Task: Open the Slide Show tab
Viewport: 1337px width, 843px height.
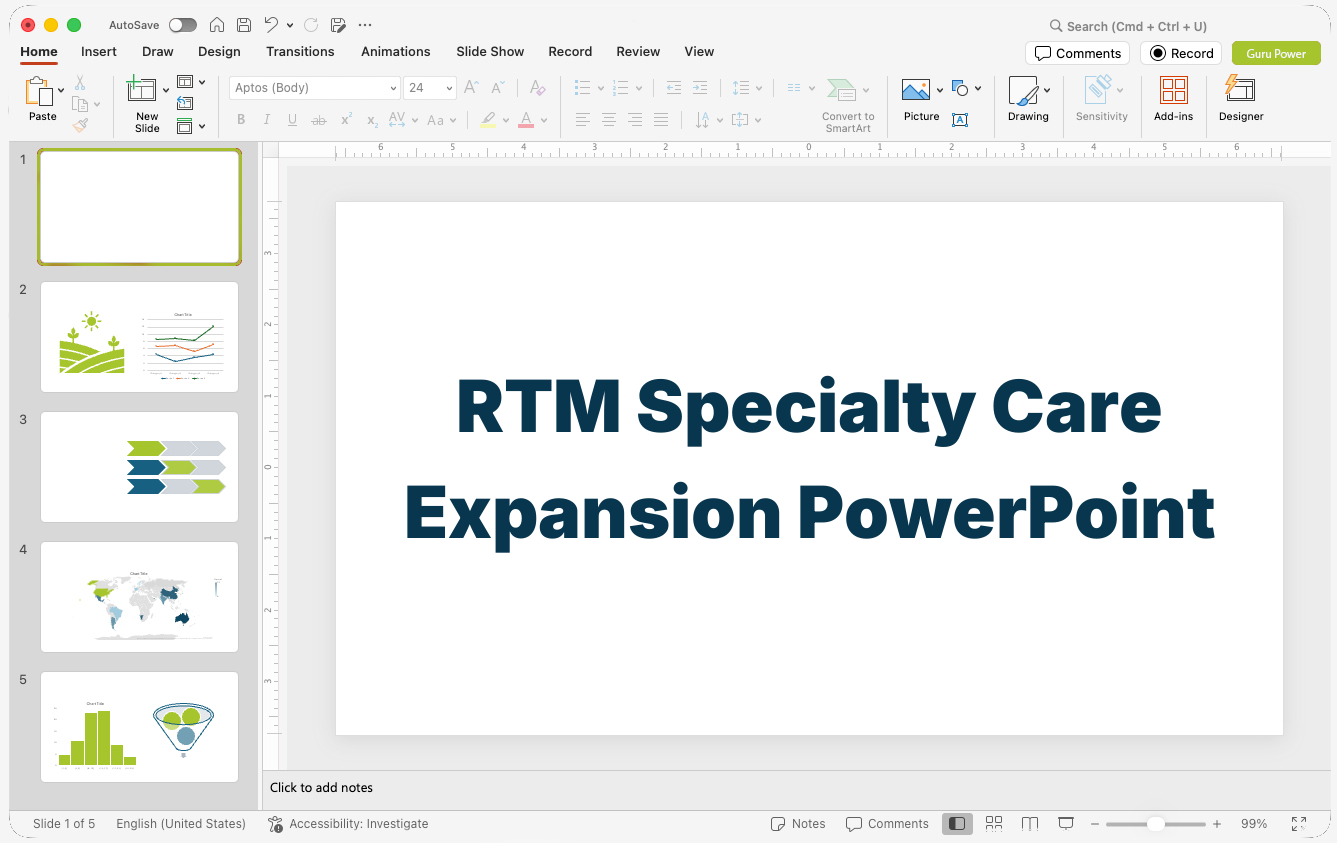Action: pos(490,52)
